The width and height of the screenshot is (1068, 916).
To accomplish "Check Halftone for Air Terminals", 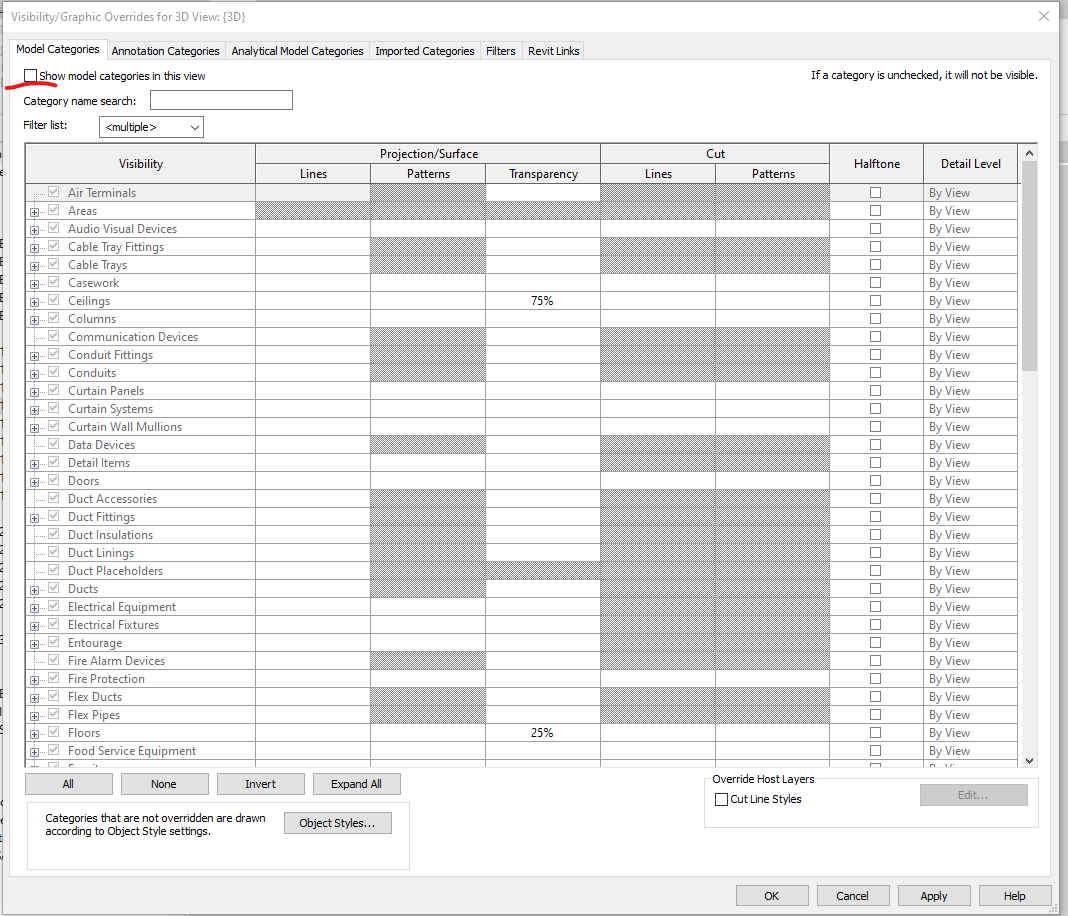I will coord(875,192).
